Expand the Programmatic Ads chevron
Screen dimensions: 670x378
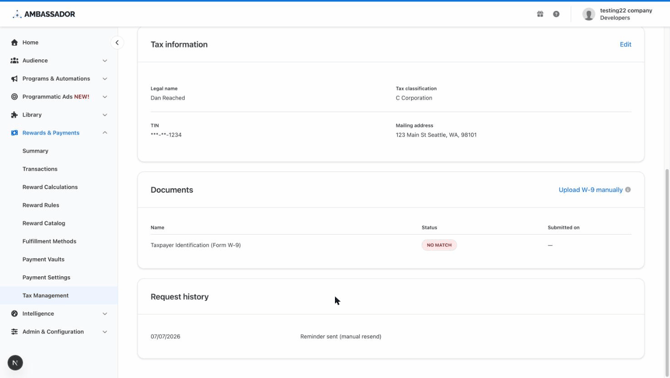[105, 97]
